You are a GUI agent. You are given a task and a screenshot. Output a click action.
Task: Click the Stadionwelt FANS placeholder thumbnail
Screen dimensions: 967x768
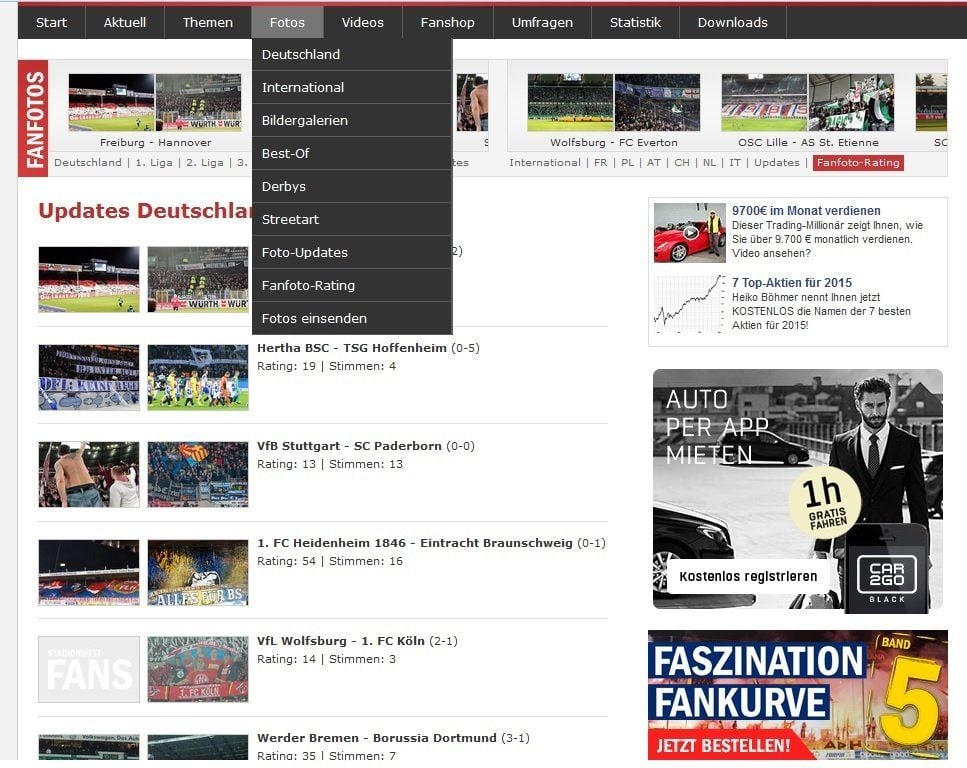[x=89, y=669]
